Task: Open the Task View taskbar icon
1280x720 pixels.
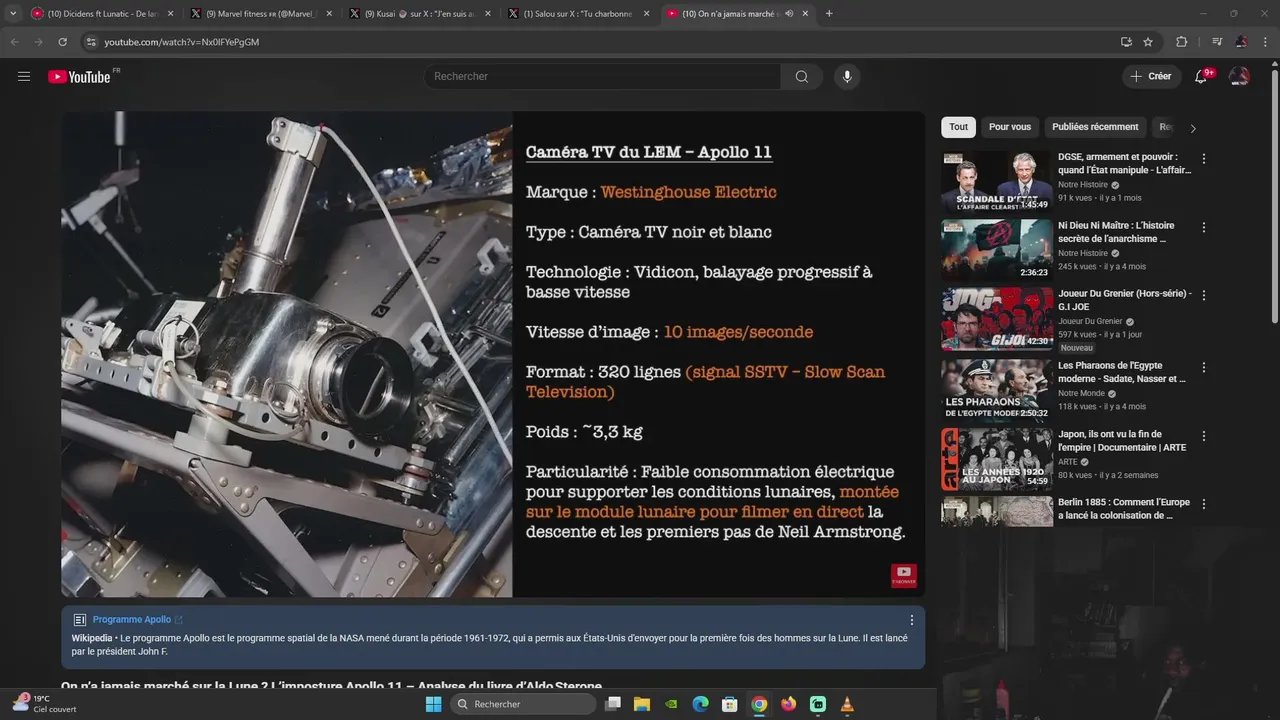Action: (x=613, y=704)
